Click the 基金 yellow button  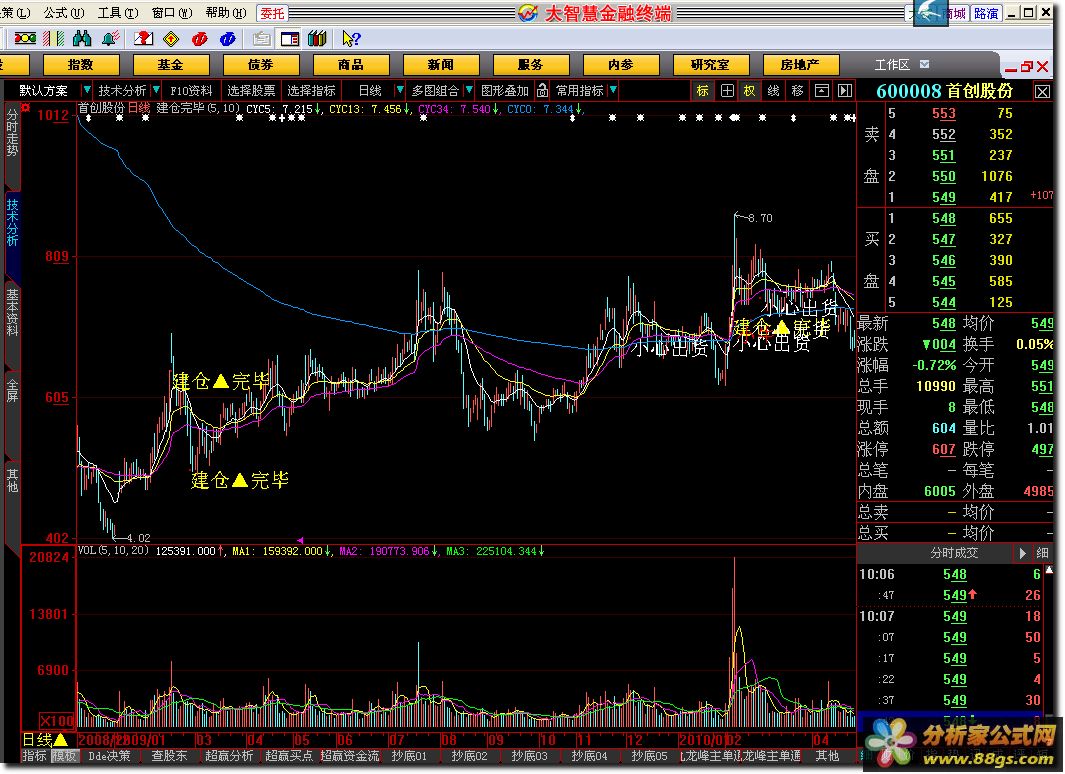point(170,65)
